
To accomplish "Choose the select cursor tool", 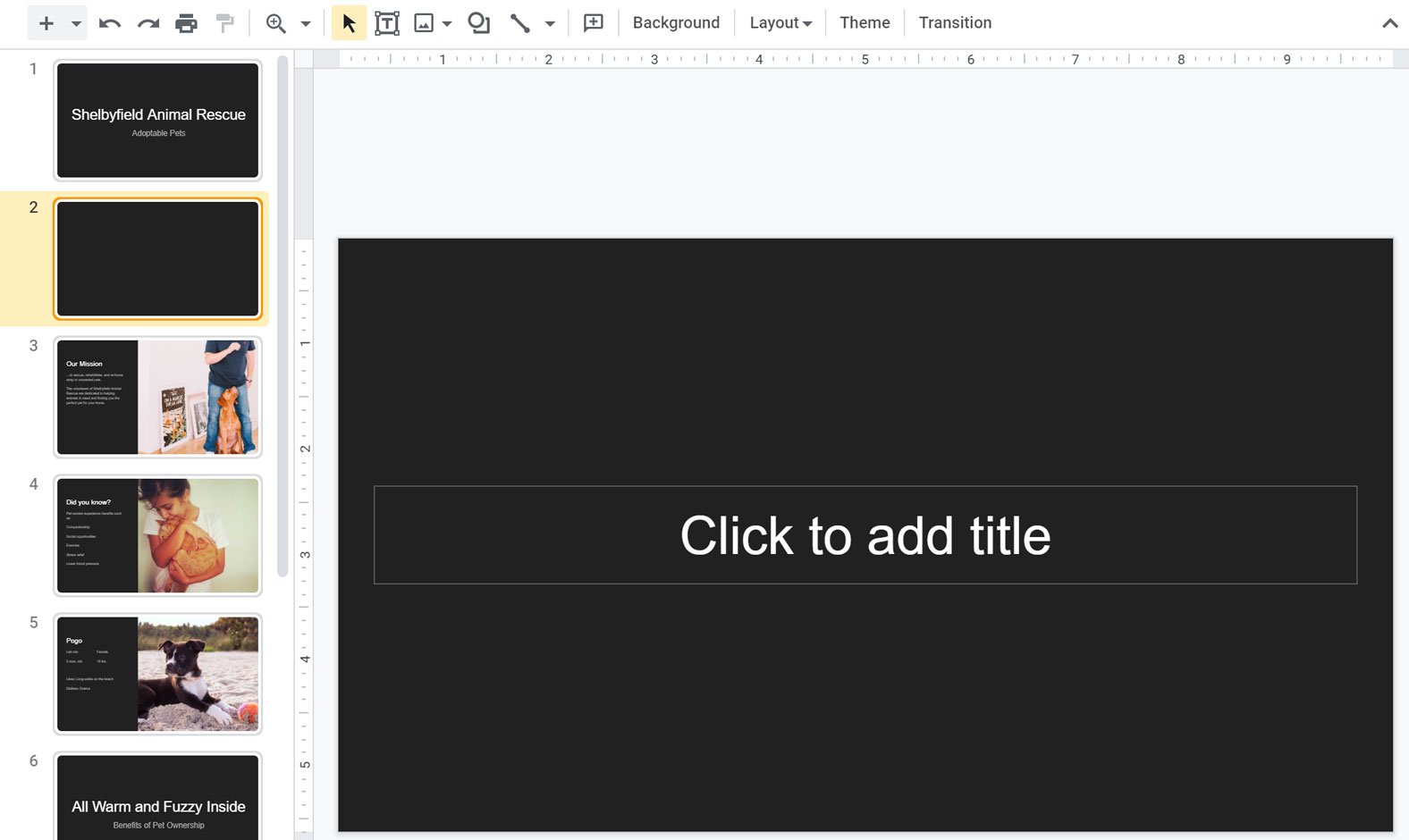I will pos(349,23).
